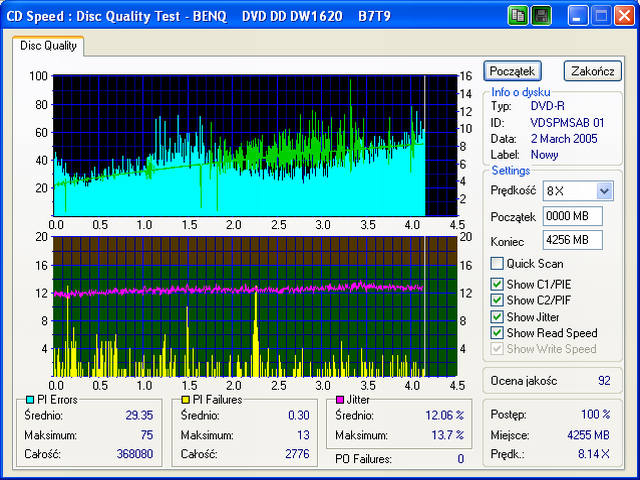This screenshot has width=640, height=480.
Task: Click the Info o dysku group label
Action: 521,92
